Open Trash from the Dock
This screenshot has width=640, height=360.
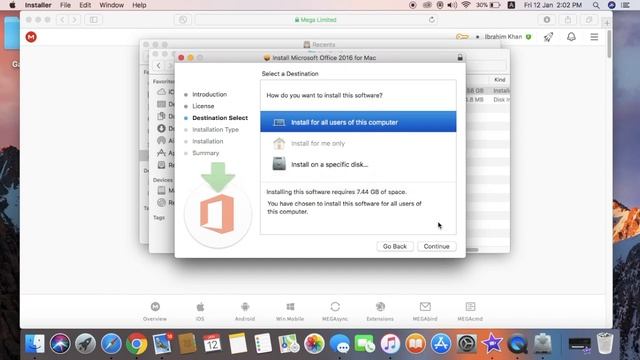point(605,343)
